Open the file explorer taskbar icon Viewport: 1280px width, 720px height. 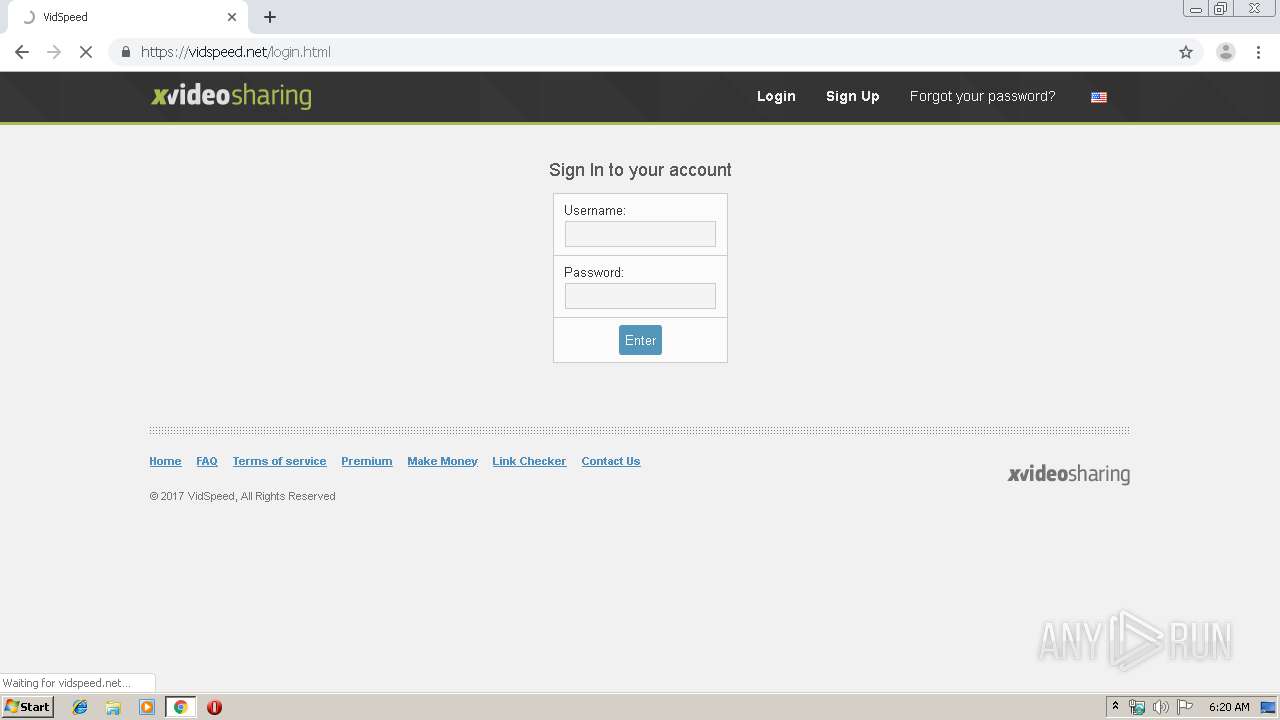click(x=113, y=707)
